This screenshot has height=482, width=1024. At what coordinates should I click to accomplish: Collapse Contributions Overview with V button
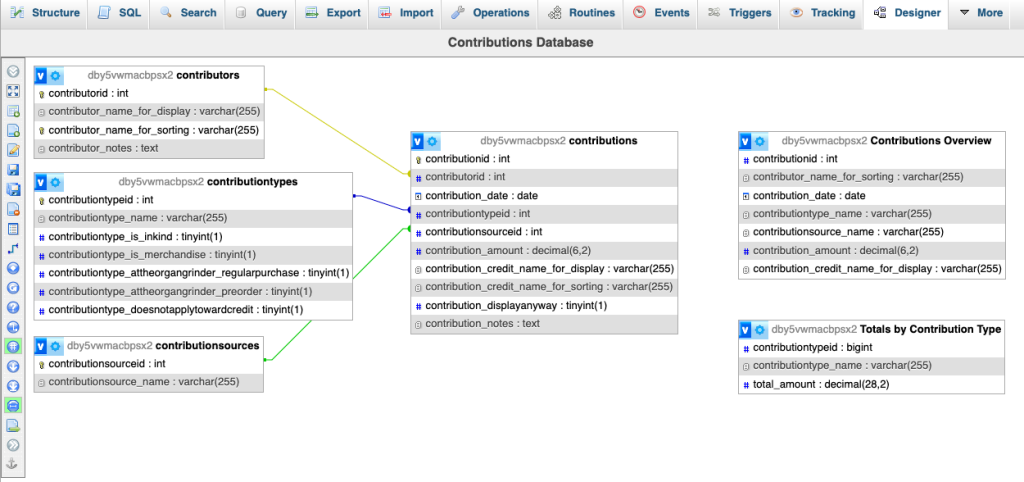745,140
